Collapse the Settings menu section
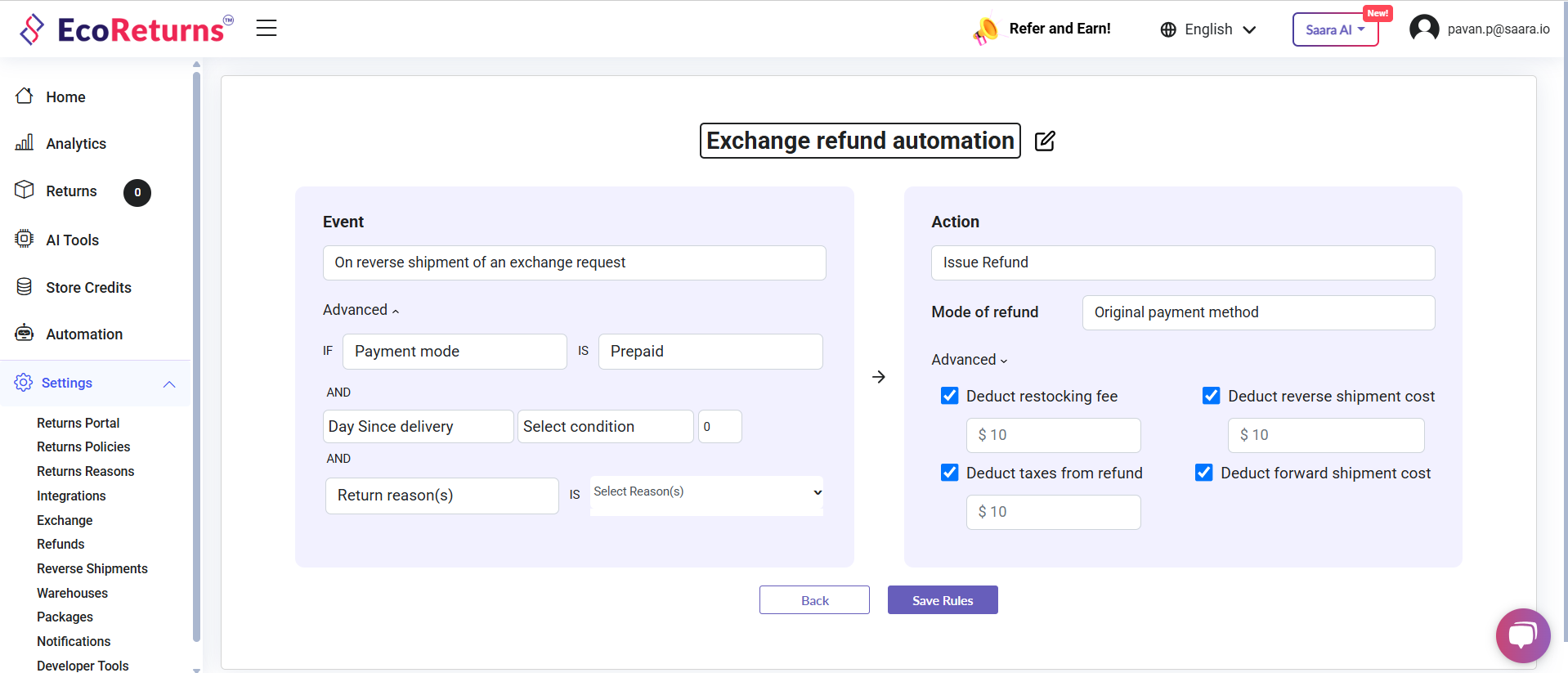Viewport: 1568px width, 673px height. [x=169, y=384]
